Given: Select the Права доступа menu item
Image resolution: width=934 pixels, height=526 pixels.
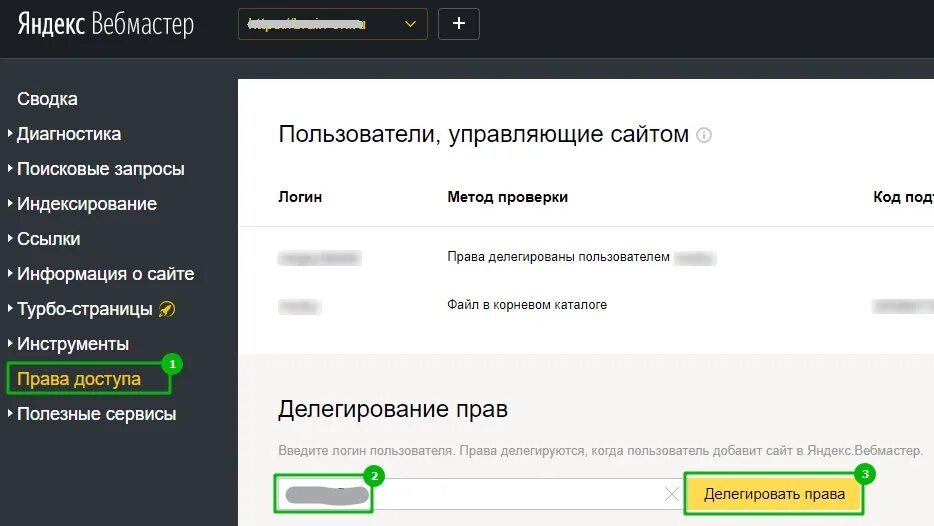Looking at the screenshot, I should 79,379.
